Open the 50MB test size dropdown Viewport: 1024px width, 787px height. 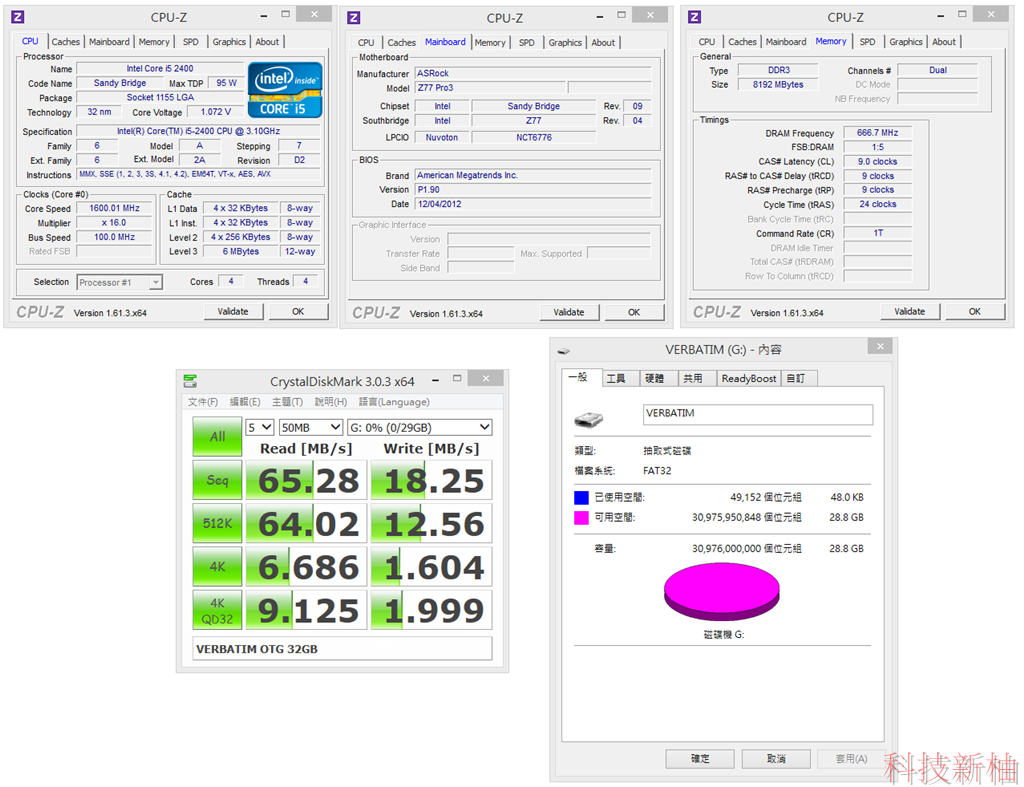311,427
